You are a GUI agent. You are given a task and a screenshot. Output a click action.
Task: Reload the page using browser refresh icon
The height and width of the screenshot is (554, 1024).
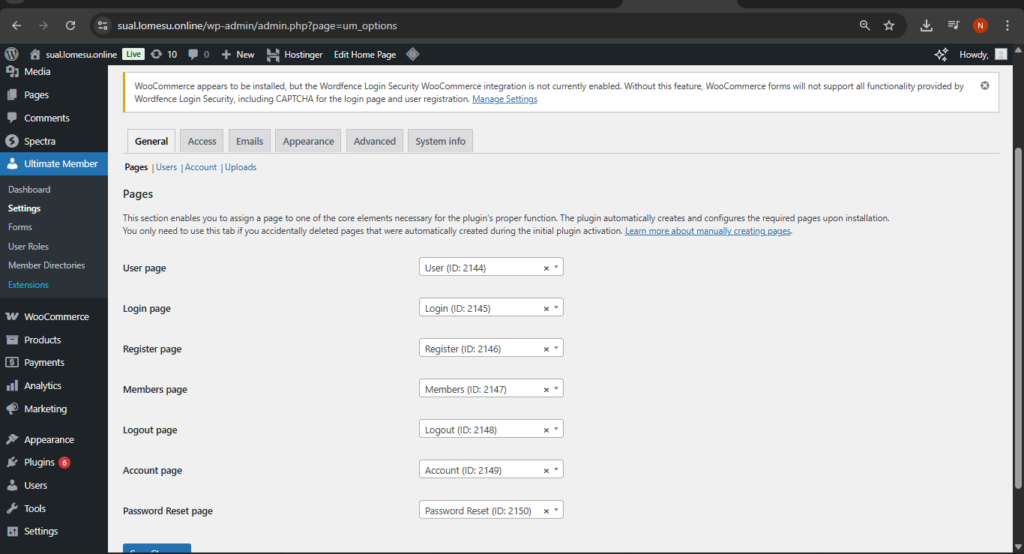(70, 25)
